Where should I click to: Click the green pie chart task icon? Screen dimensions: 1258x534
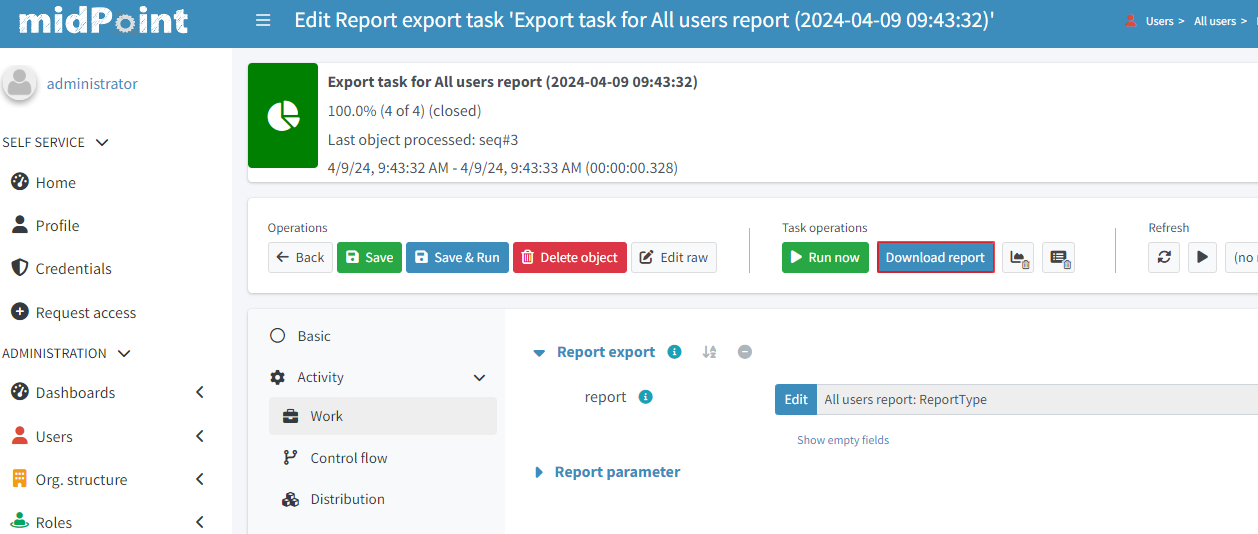click(283, 116)
